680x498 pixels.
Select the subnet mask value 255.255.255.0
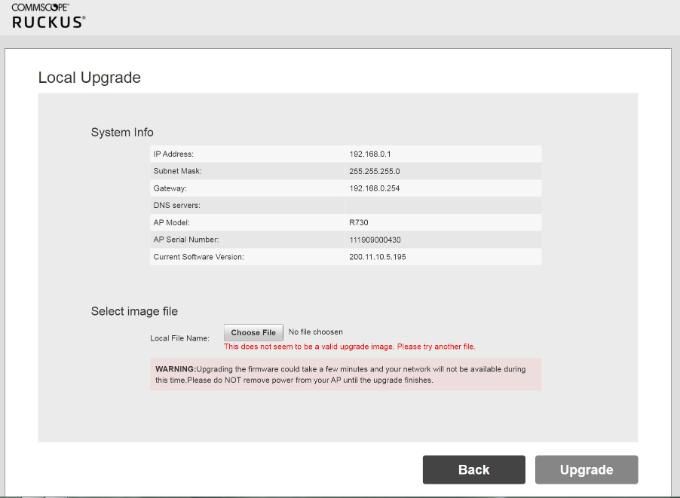click(x=374, y=171)
